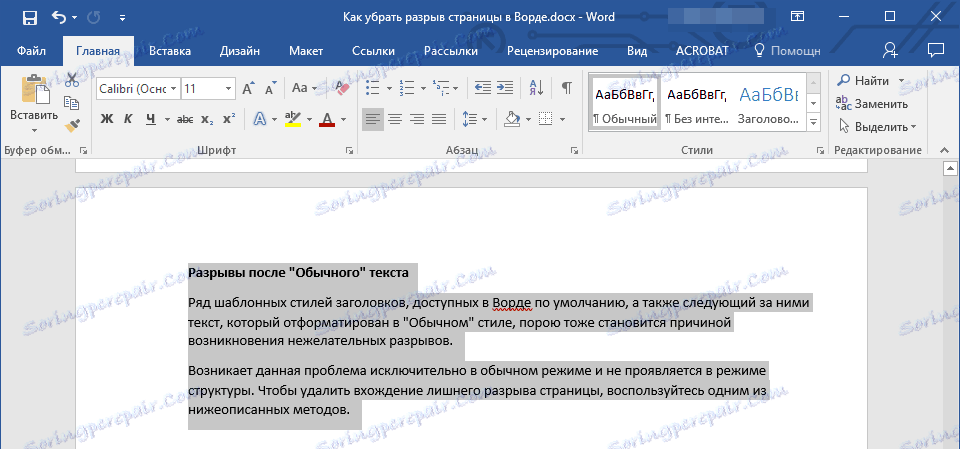960x449 pixels.
Task: Open the Рецензирование tab
Action: [x=552, y=51]
